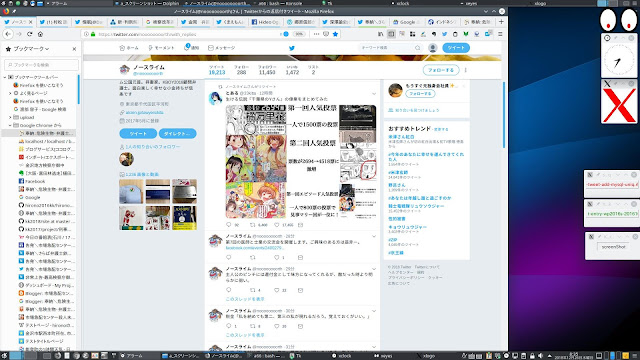Click the screenShot button in the Tk window
The height and width of the screenshot is (360, 640).
point(613,247)
